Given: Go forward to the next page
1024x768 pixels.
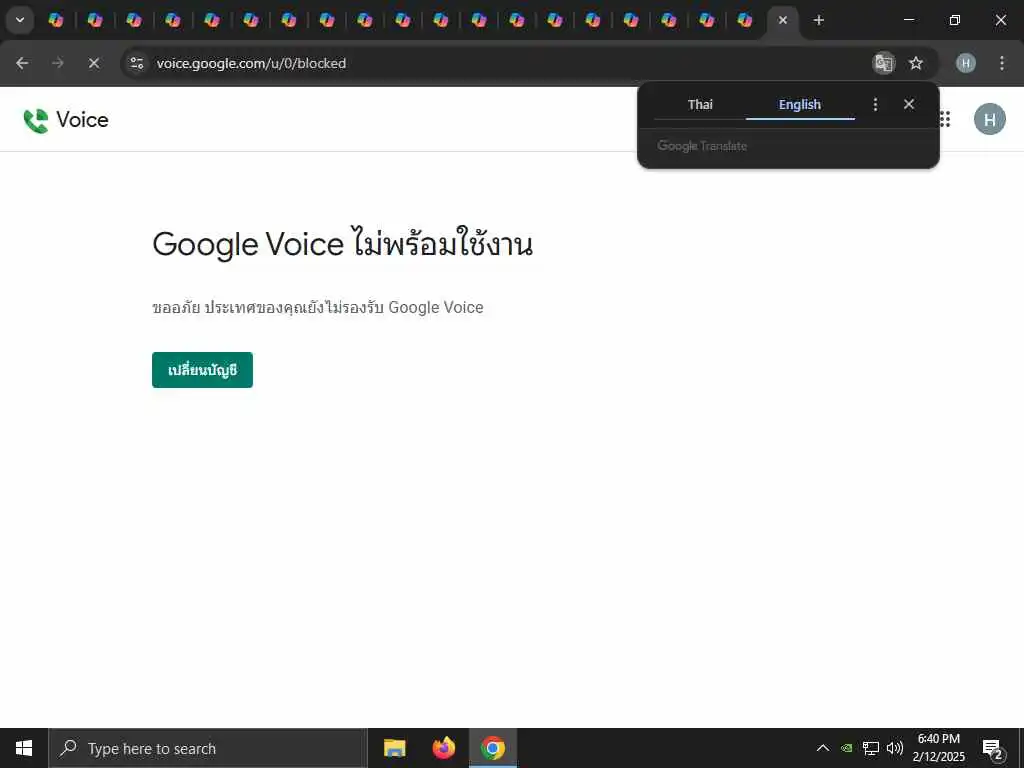Looking at the screenshot, I should click(x=58, y=63).
